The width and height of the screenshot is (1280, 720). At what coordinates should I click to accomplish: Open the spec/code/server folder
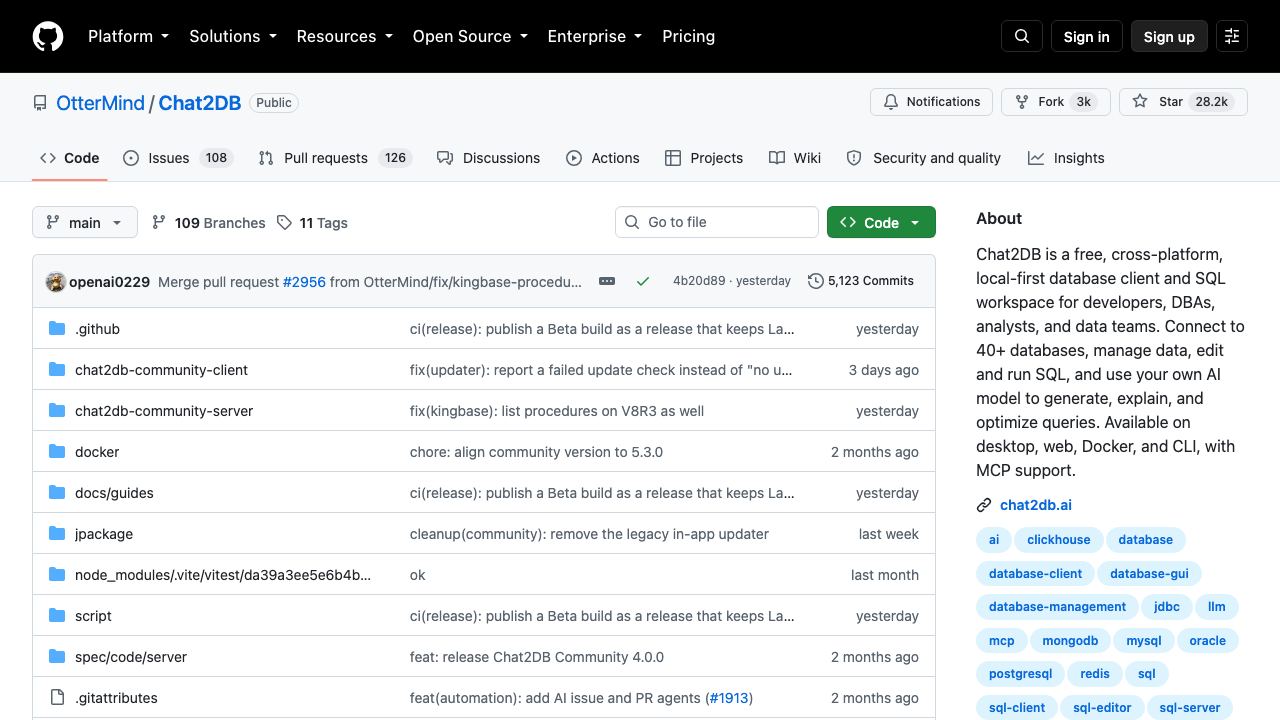[x=131, y=657]
